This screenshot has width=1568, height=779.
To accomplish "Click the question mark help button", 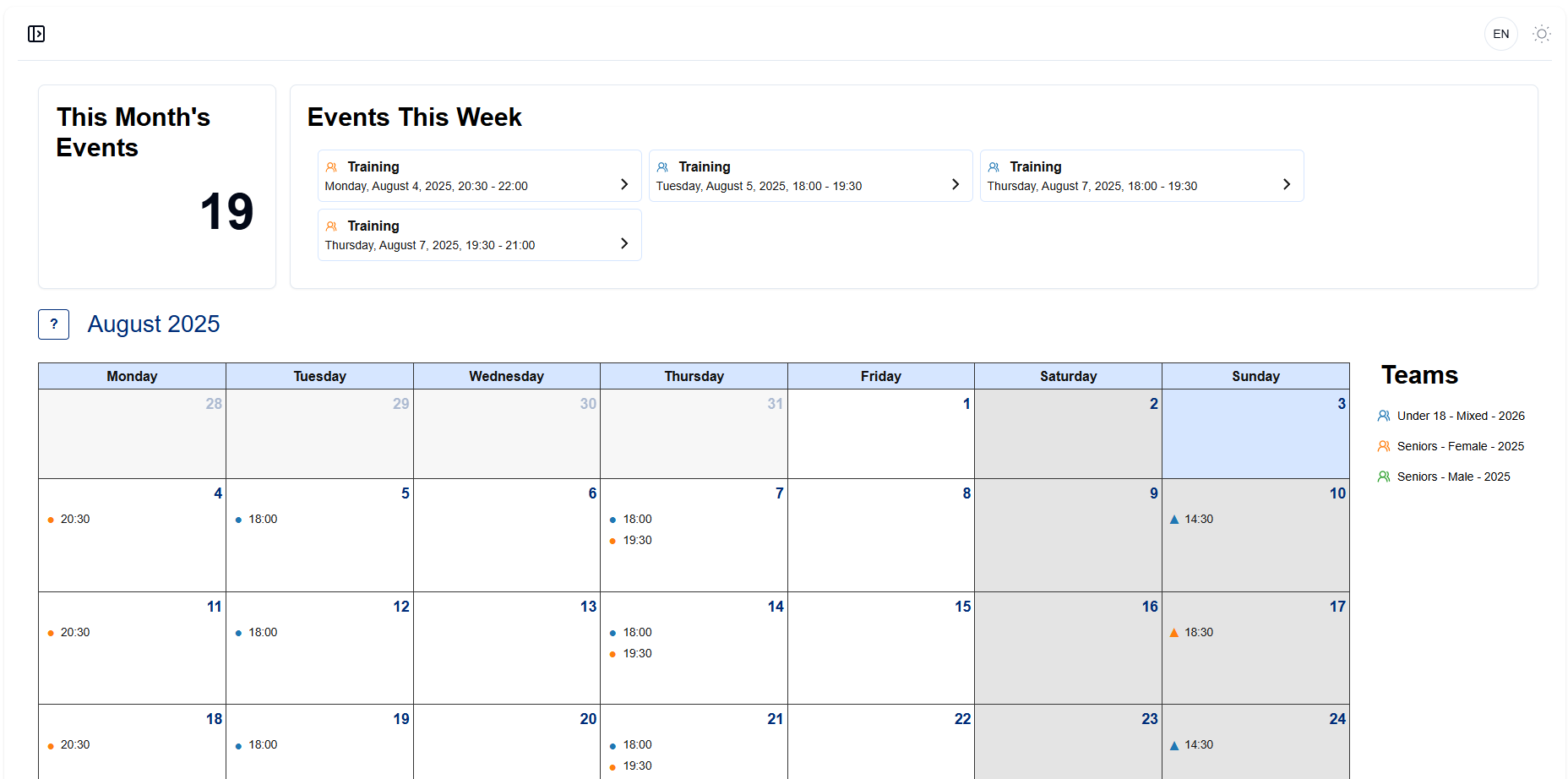I will pos(54,324).
